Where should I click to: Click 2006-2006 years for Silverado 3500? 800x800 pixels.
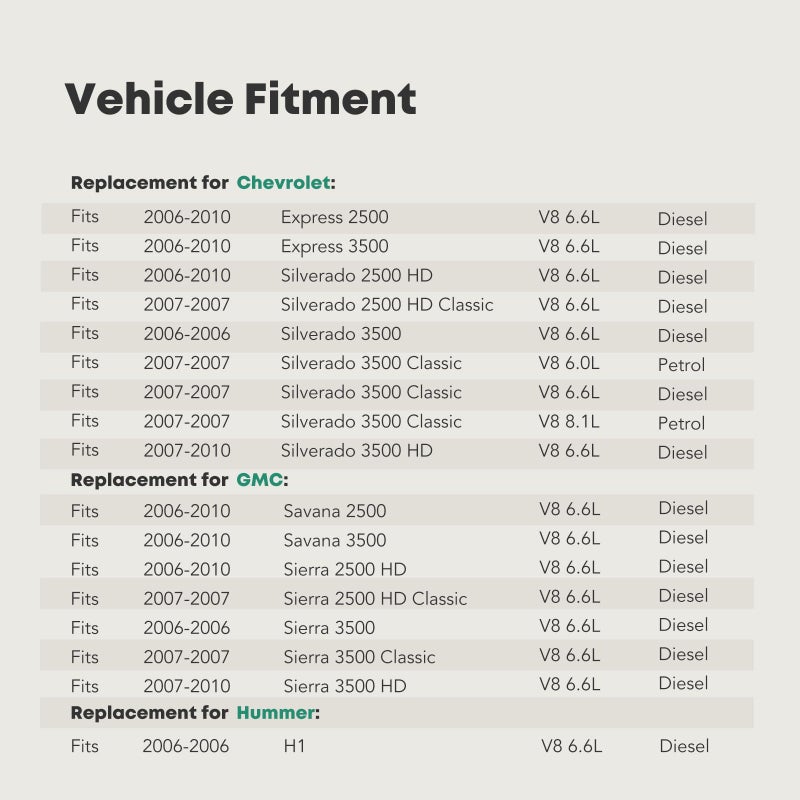point(187,334)
